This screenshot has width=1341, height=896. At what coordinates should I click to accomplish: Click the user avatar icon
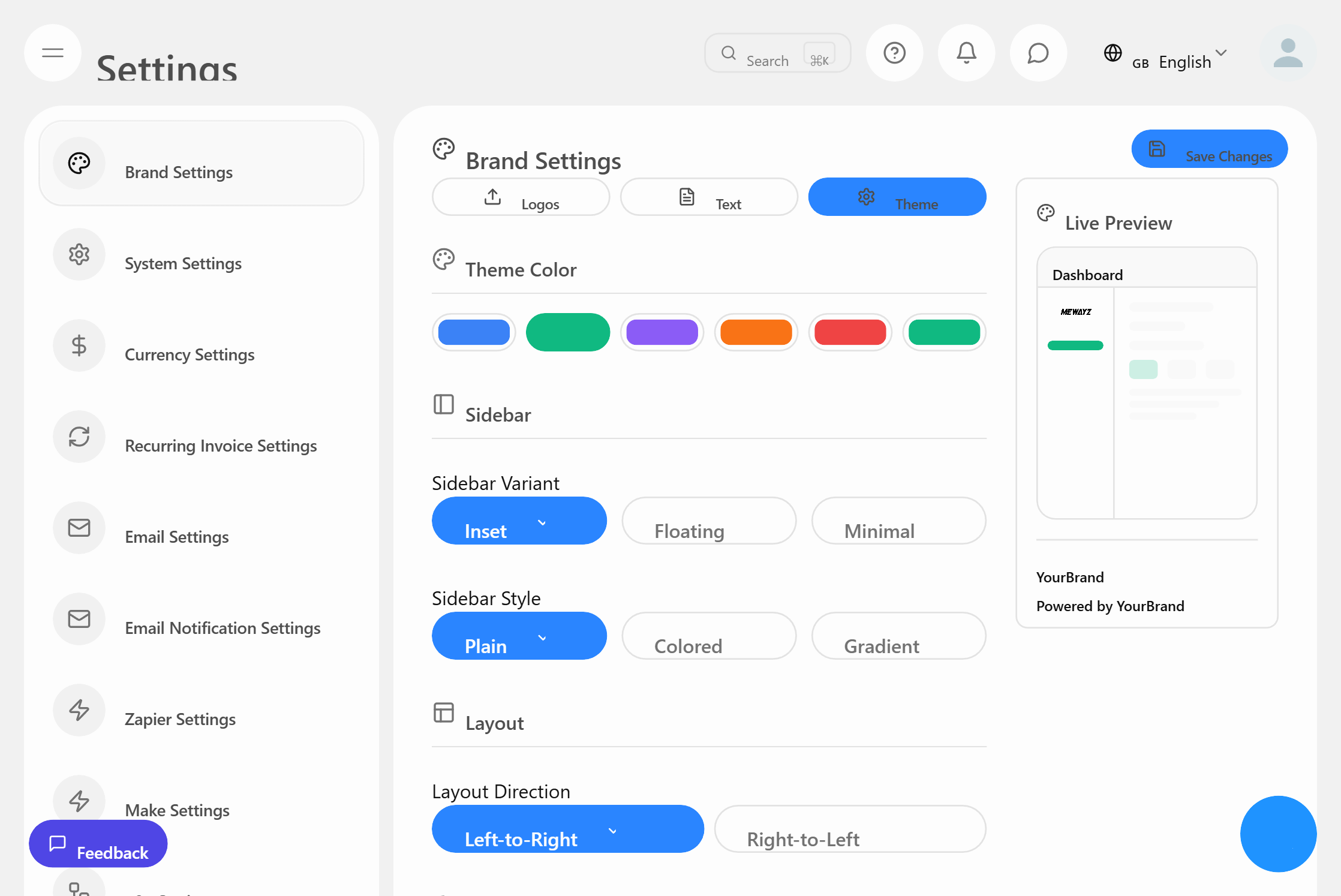[x=1288, y=53]
